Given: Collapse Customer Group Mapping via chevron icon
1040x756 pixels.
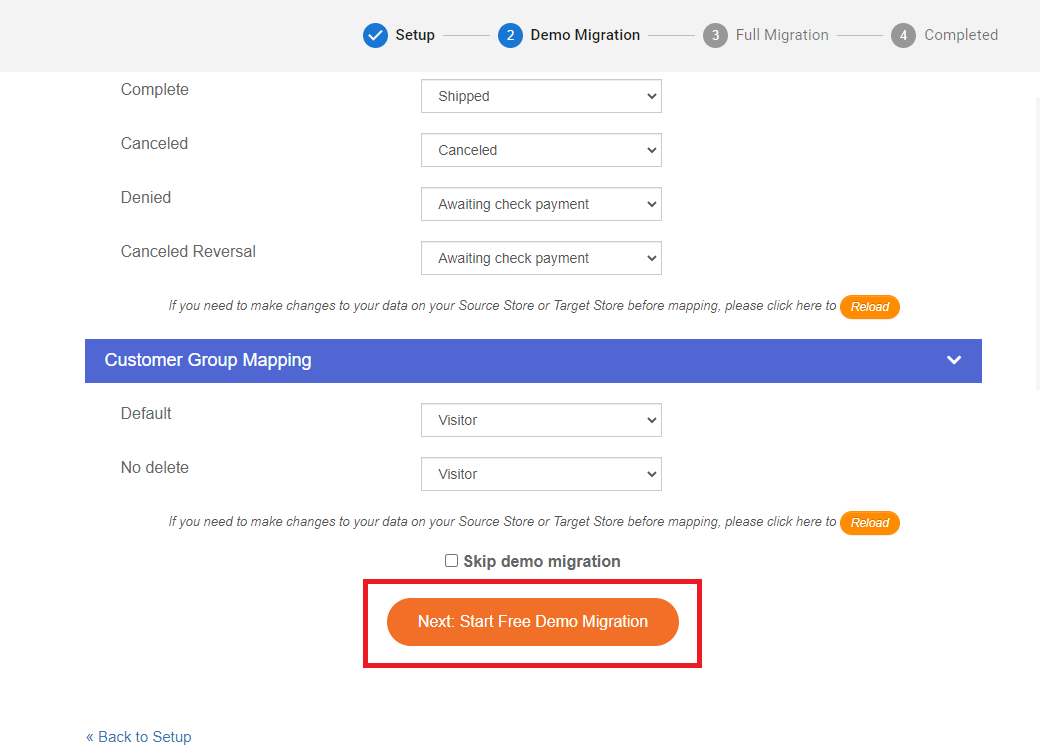Looking at the screenshot, I should point(954,360).
